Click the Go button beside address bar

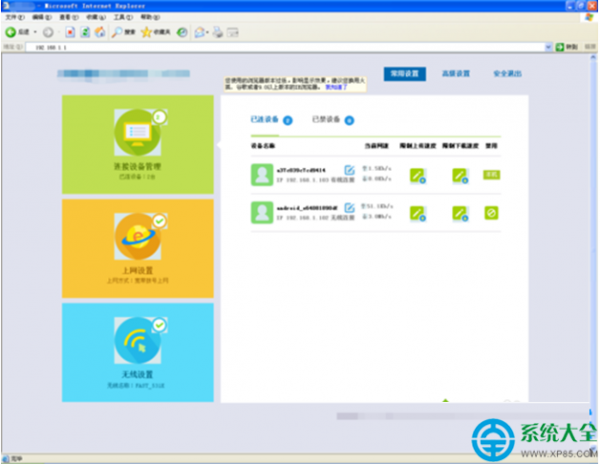click(x=567, y=47)
